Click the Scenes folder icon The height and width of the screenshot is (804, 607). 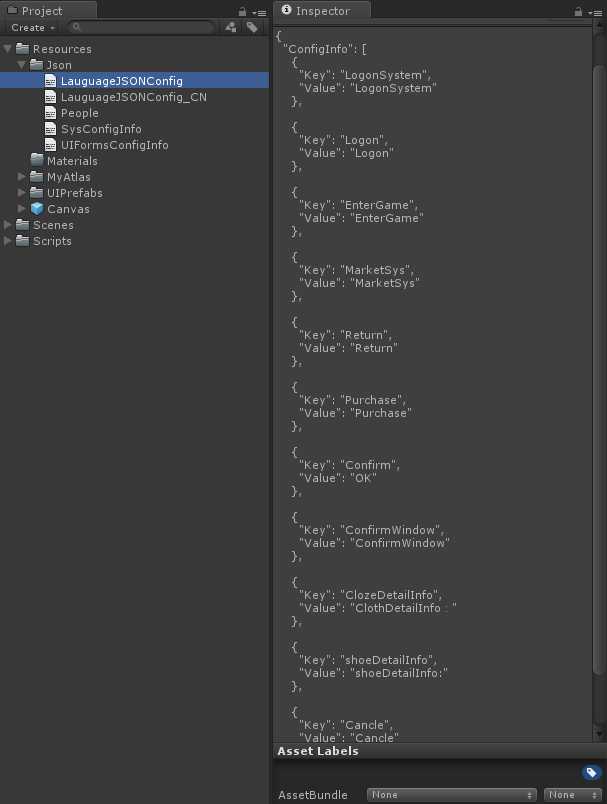(x=23, y=225)
